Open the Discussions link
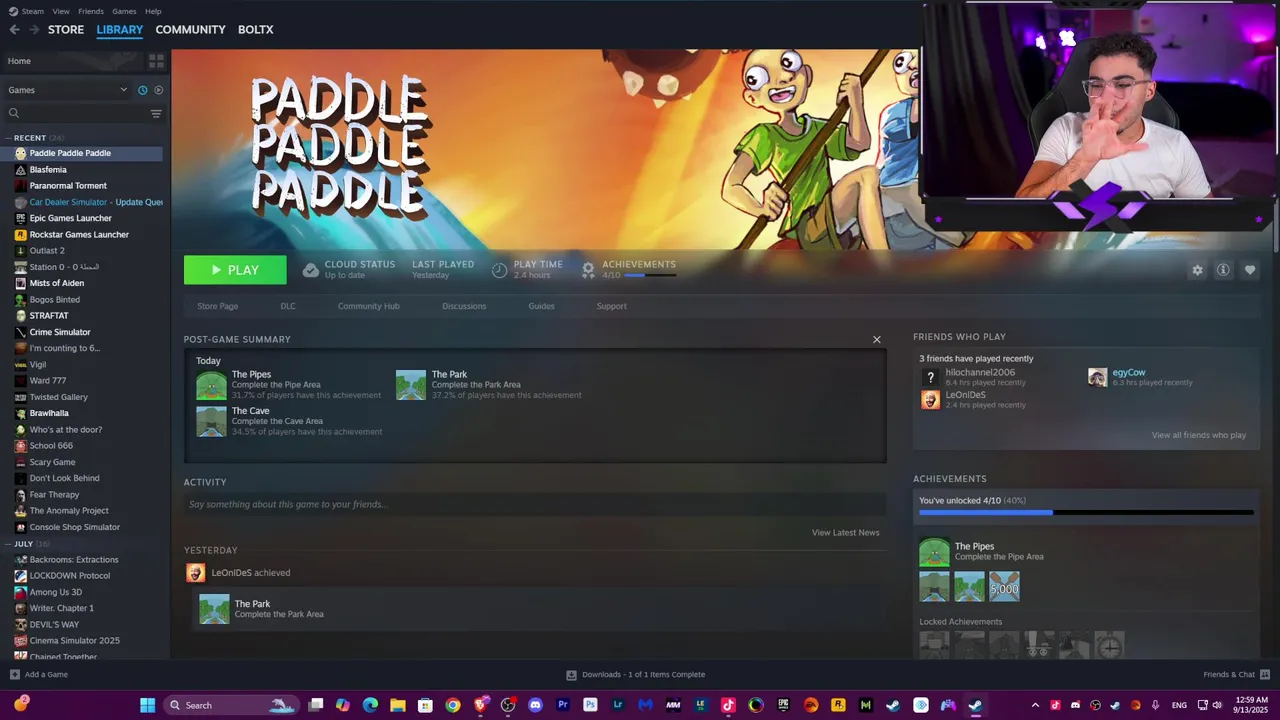This screenshot has height=720, width=1280. (x=464, y=306)
